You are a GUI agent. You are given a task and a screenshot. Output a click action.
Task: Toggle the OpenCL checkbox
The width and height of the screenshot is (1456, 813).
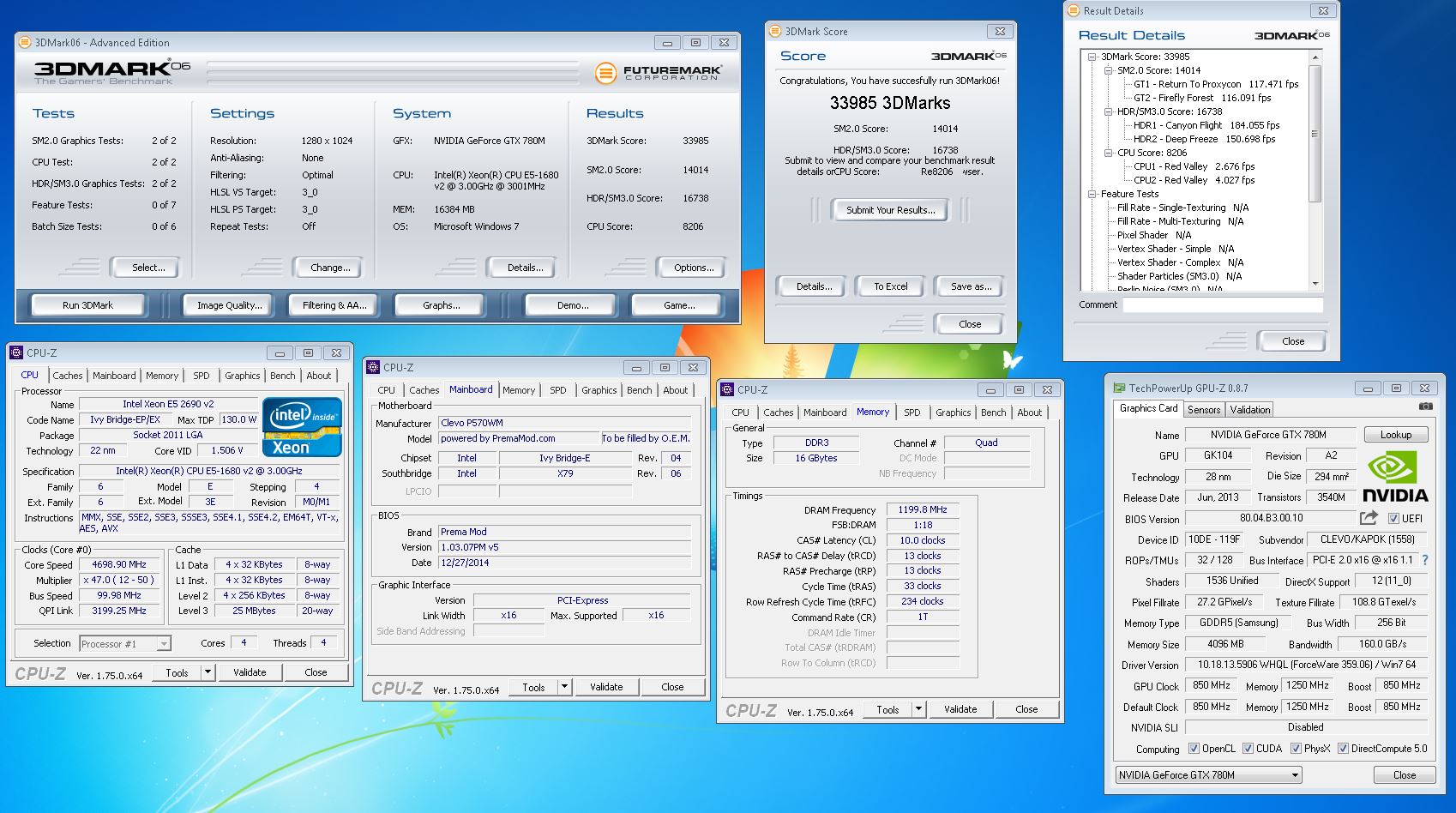(1194, 748)
